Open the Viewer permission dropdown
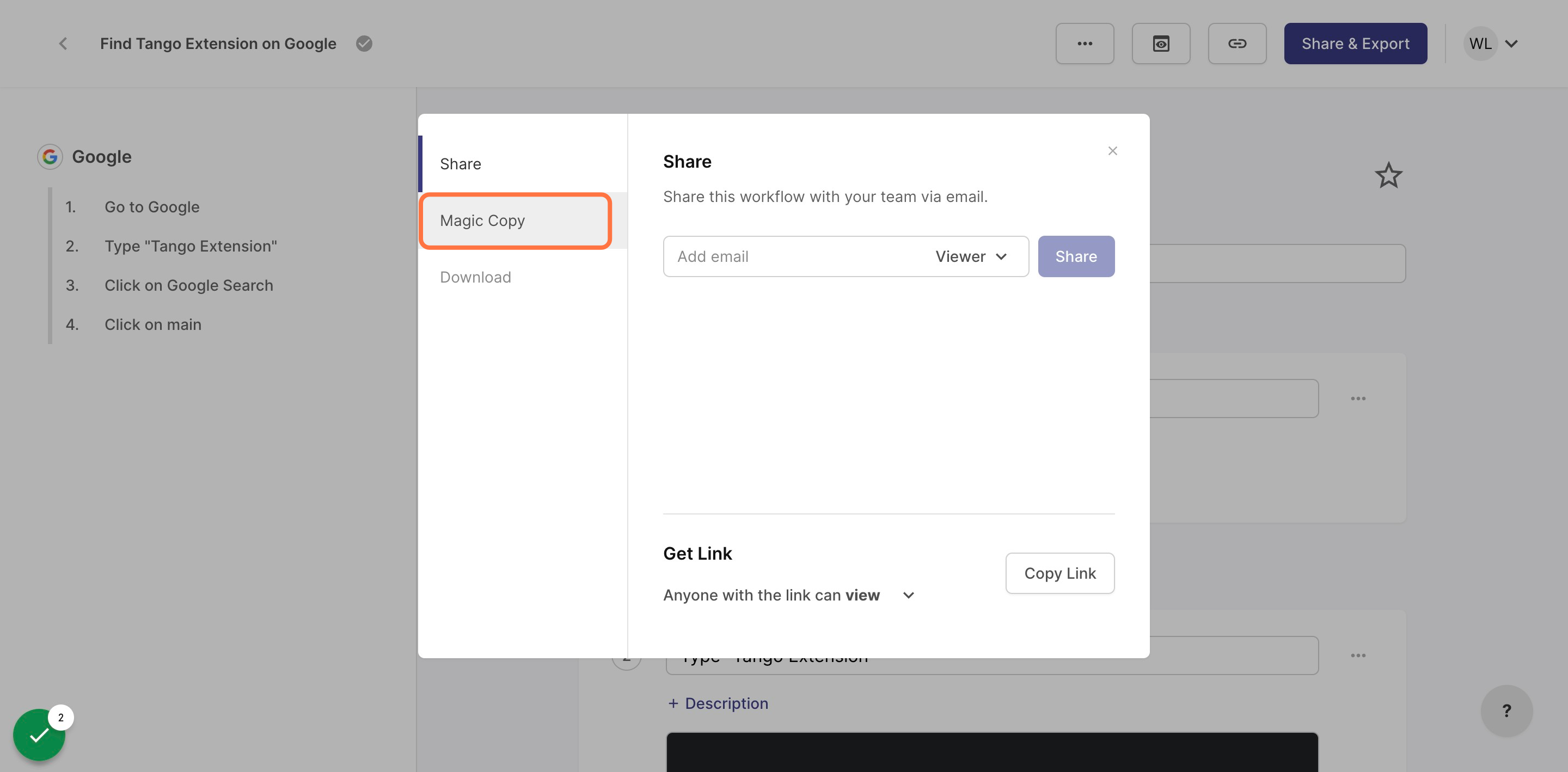1568x772 pixels. [x=971, y=256]
